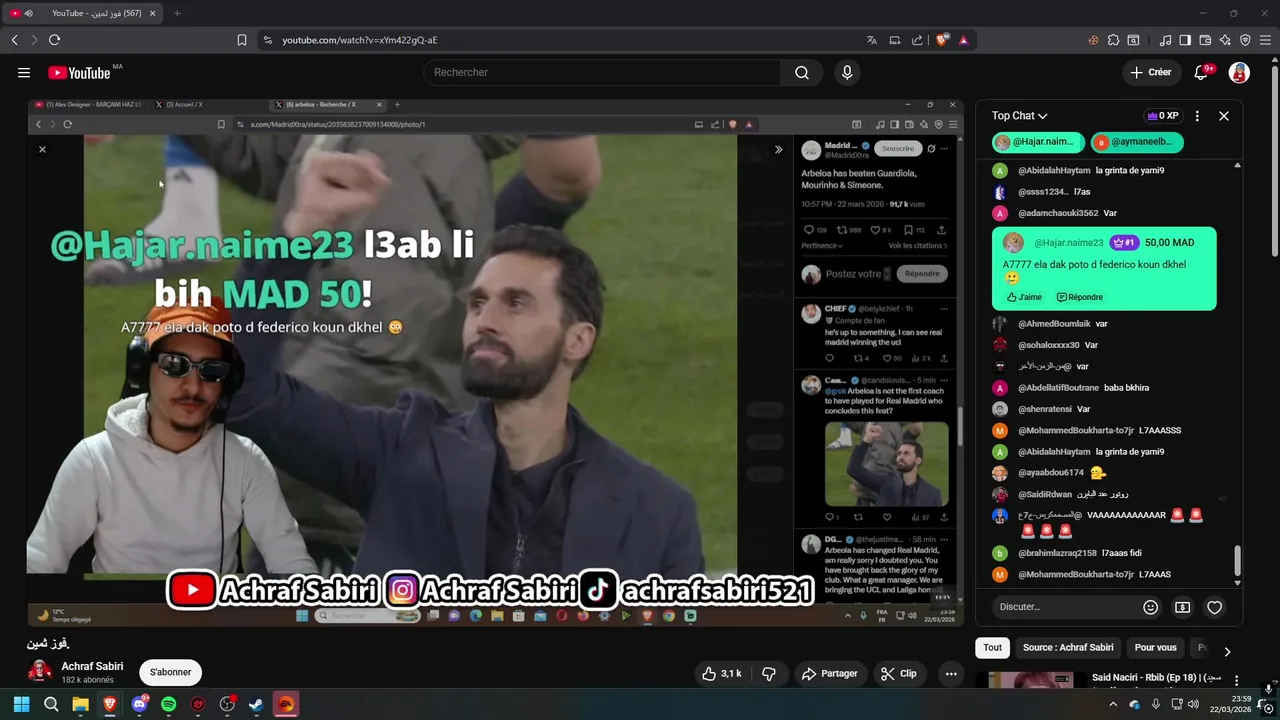Select the Tout filter chip
Viewport: 1280px width, 720px height.
coord(992,648)
